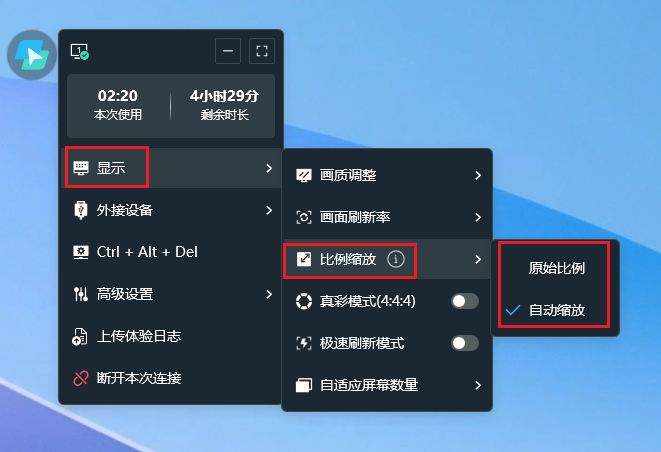Click the 断开本次连接 broken link icon
The width and height of the screenshot is (661, 452).
tap(81, 378)
